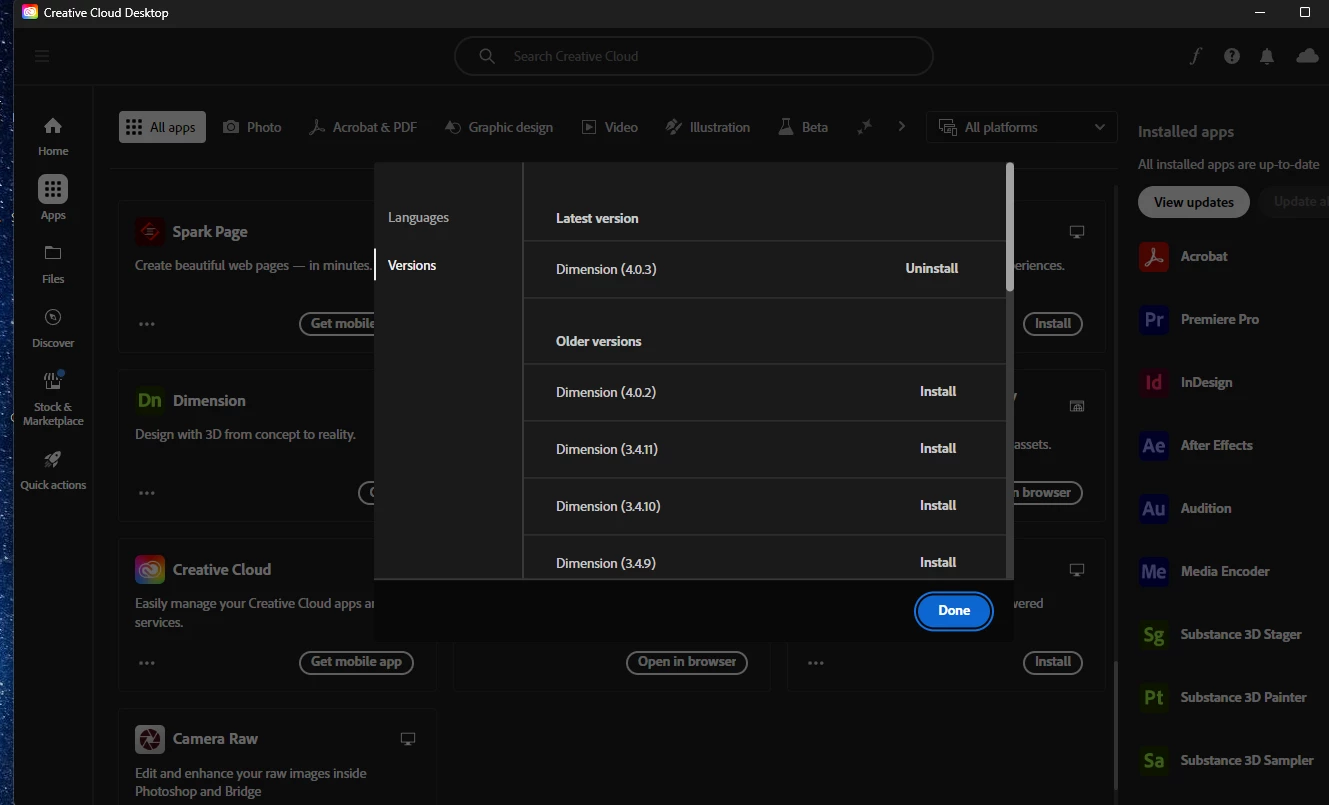Click the Substance 3D Sampler icon
Screen dimensions: 1329x805
coord(1154,760)
